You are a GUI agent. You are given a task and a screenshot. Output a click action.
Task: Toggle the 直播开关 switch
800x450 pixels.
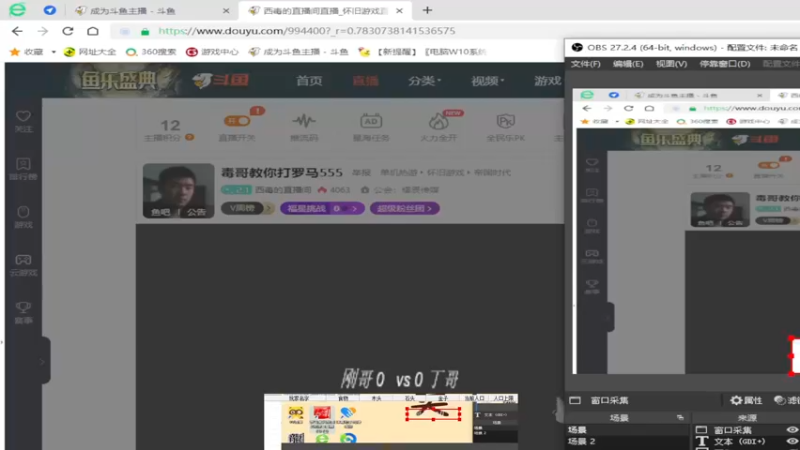coord(237,121)
